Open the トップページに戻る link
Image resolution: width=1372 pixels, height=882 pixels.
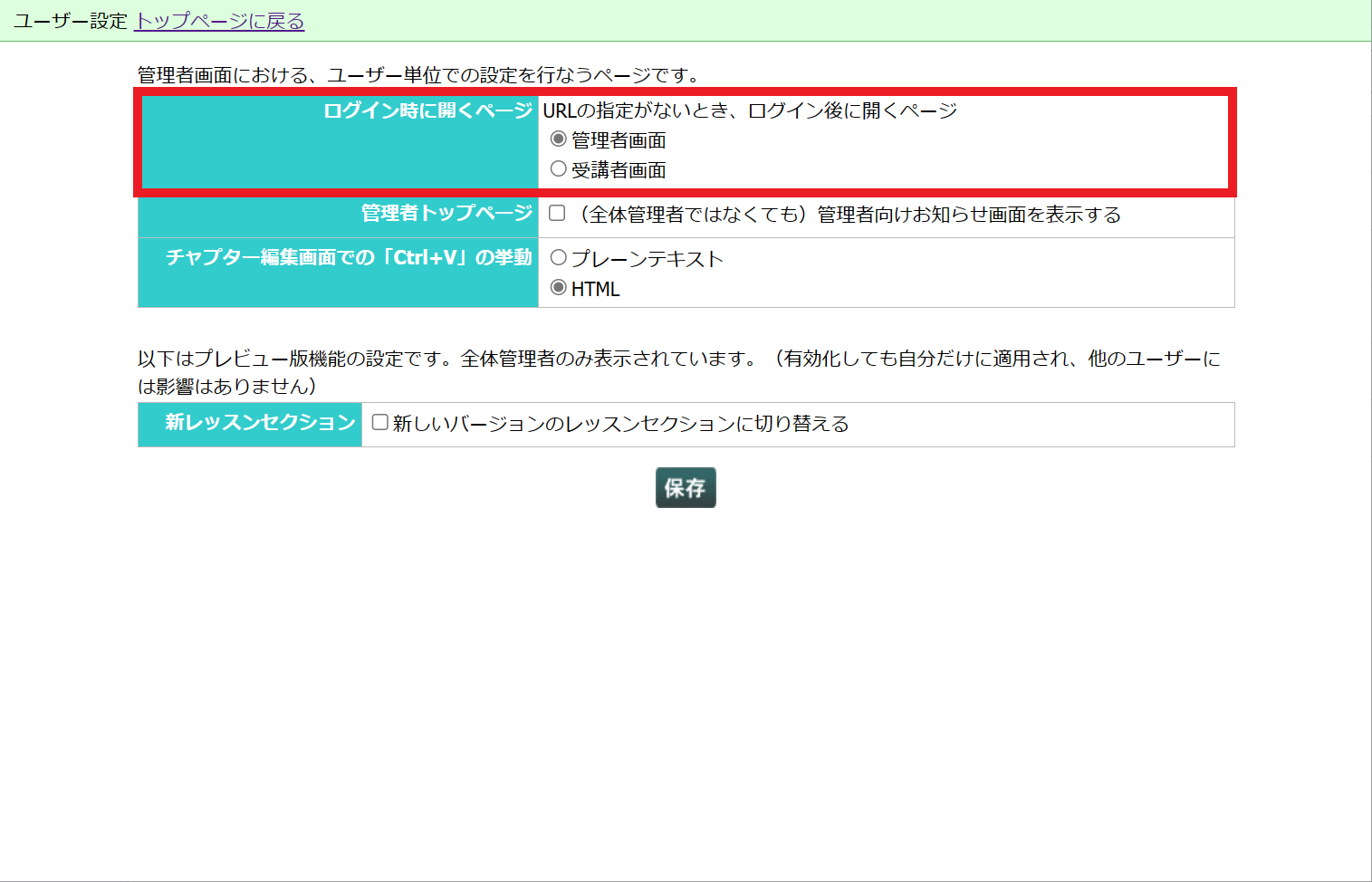click(x=219, y=21)
